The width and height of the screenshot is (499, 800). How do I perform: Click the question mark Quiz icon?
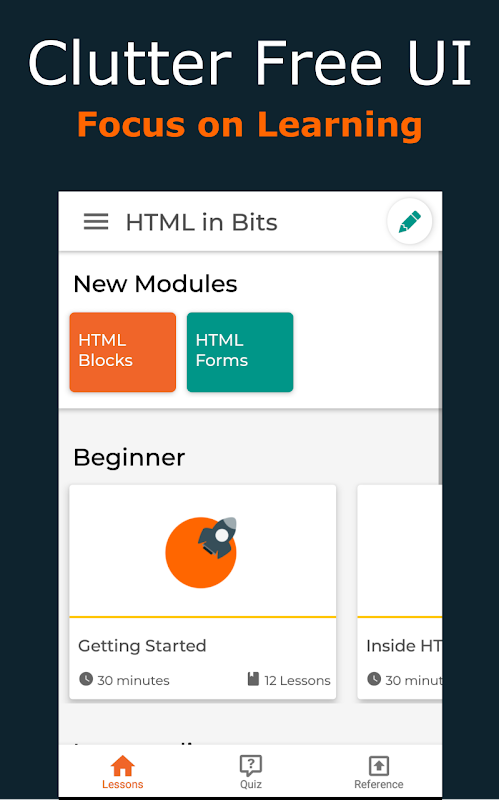[x=251, y=766]
